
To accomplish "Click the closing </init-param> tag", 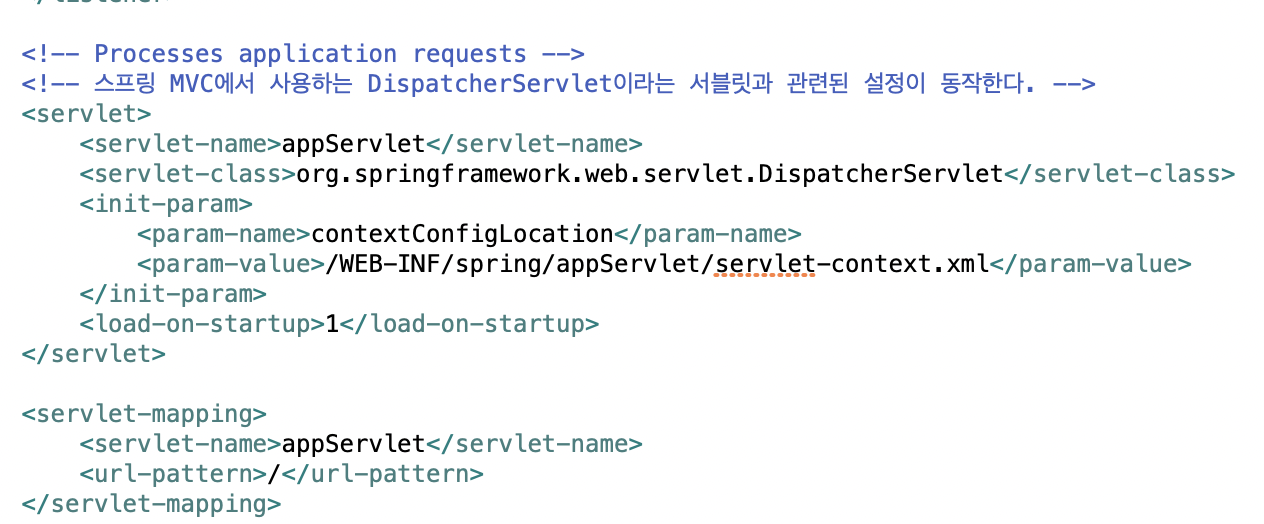I will point(173,294).
